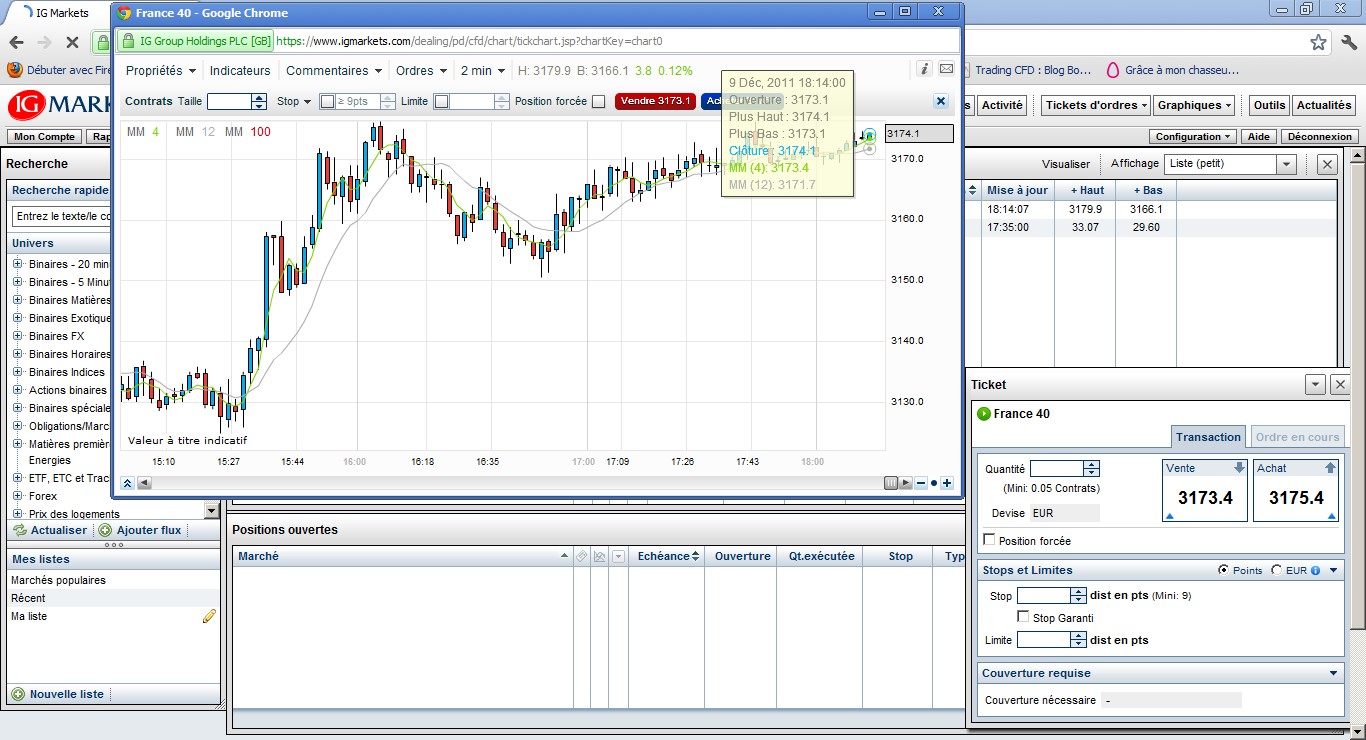This screenshot has height=740, width=1366.
Task: Click the drag grip on chart scrollbar
Action: point(892,483)
